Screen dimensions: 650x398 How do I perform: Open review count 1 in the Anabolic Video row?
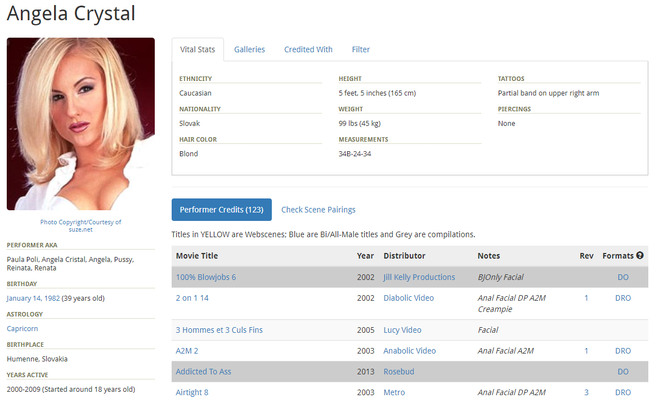pos(586,351)
